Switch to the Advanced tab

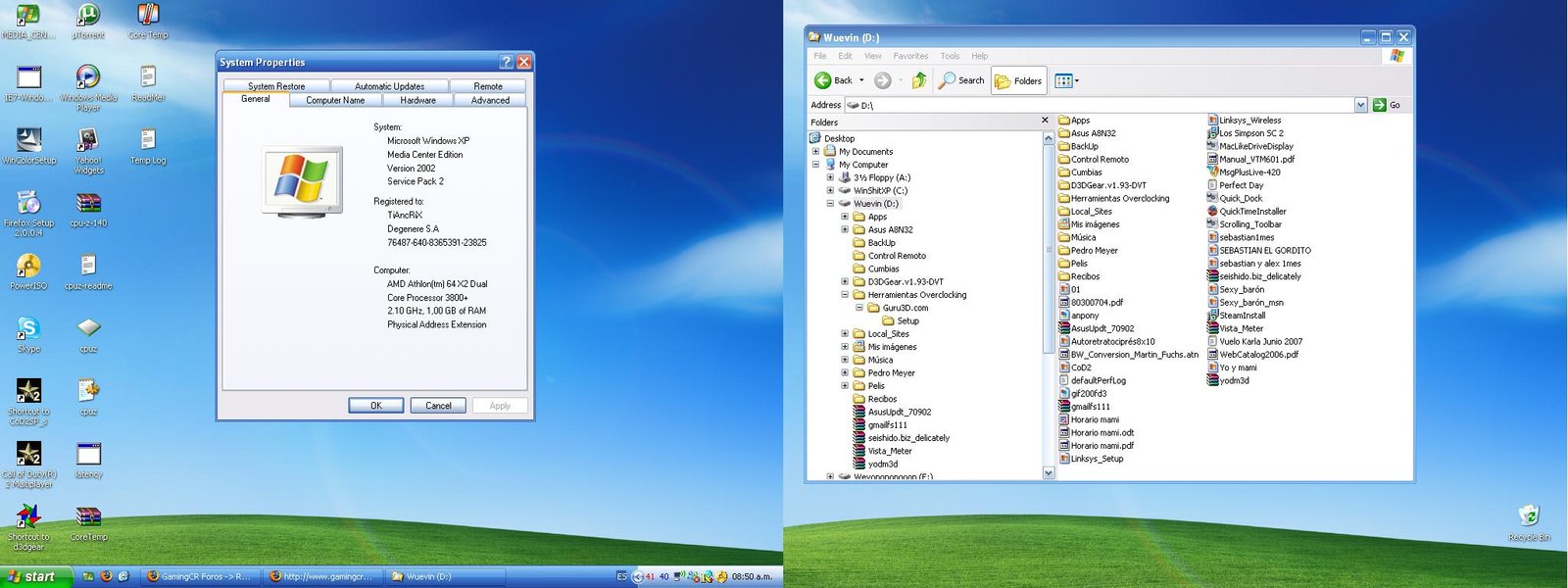[490, 100]
